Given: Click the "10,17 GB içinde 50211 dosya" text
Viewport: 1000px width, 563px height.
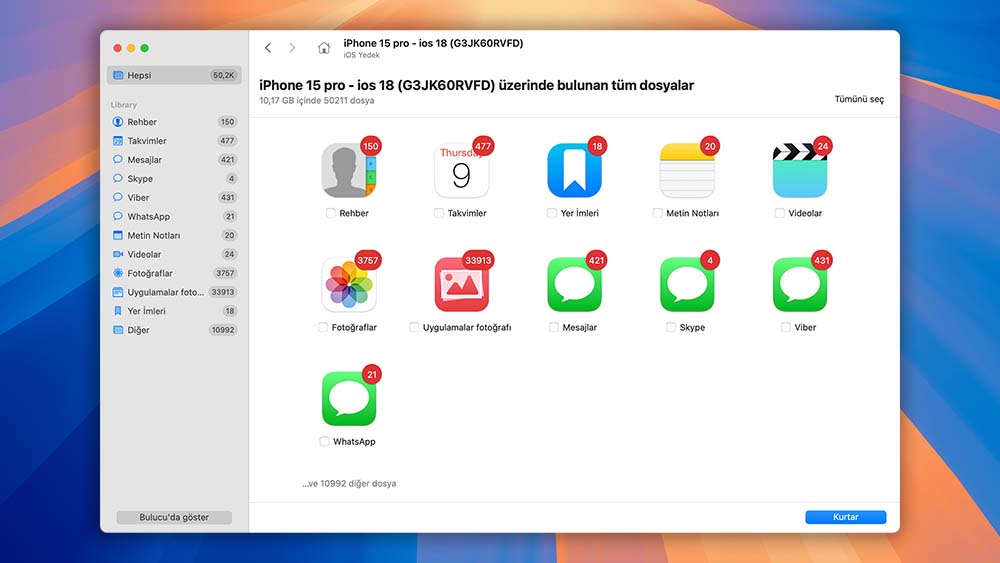Looking at the screenshot, I should point(317,101).
